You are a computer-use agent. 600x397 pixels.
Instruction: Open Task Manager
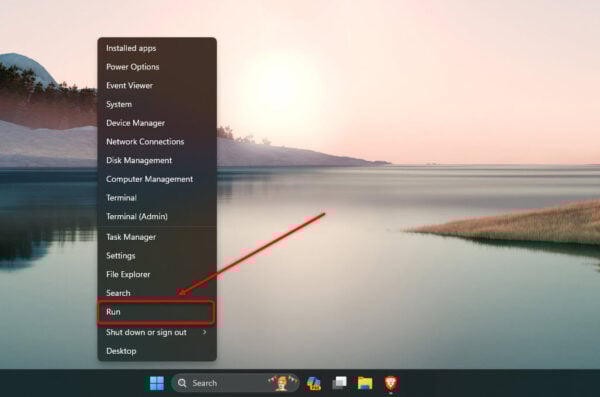(157, 237)
